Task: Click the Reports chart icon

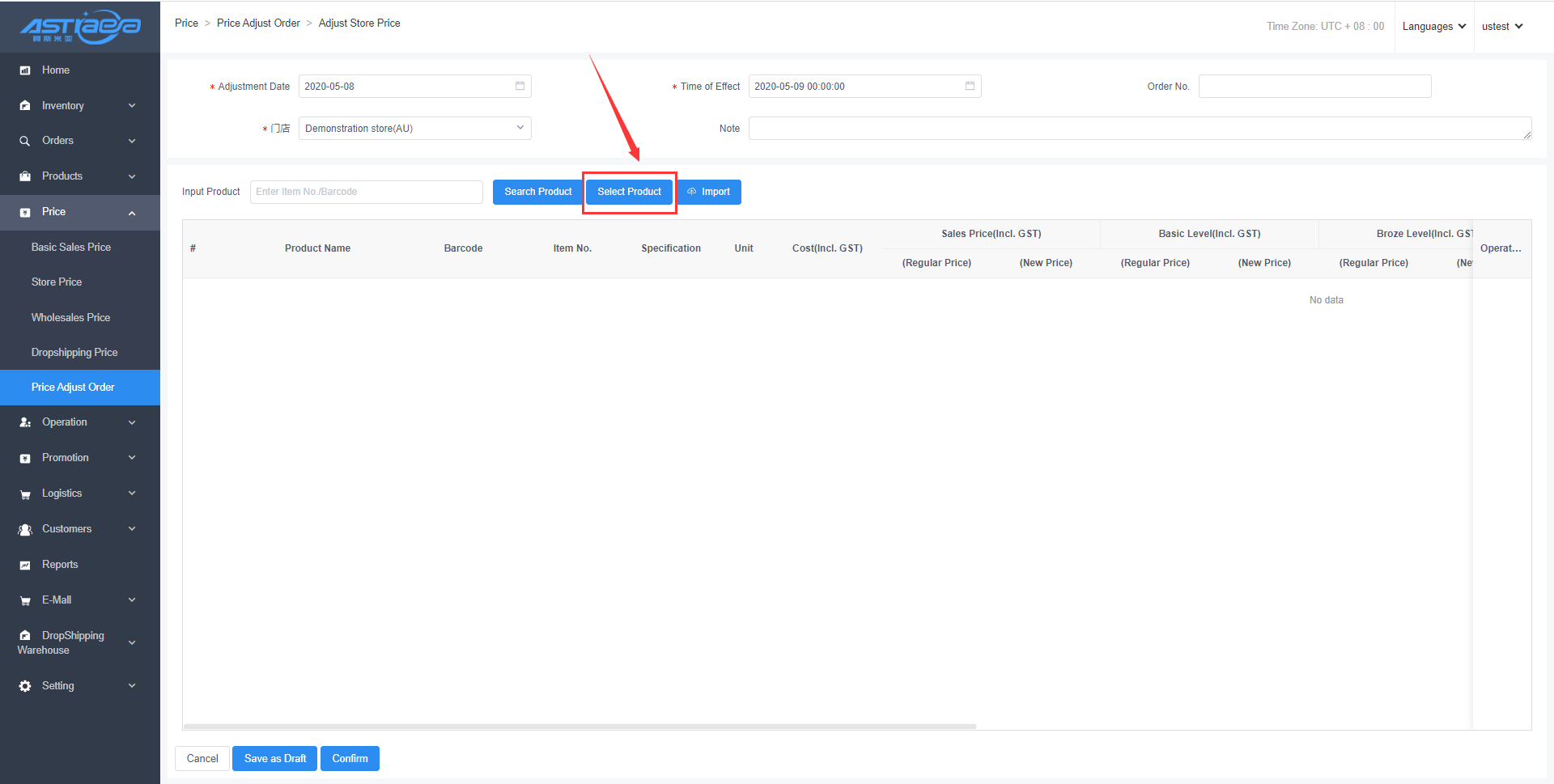Action: pyautogui.click(x=25, y=565)
